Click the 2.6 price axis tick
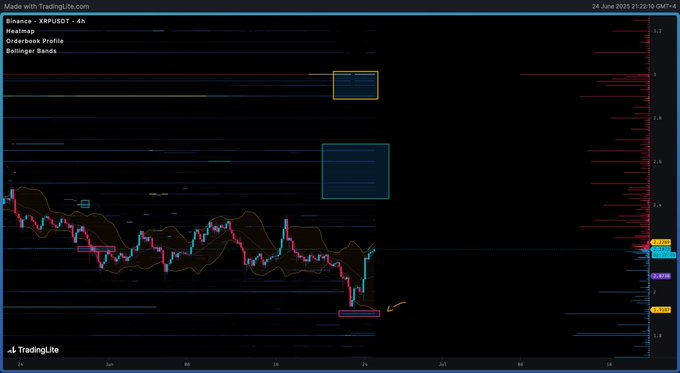This screenshot has width=680, height=373. point(657,162)
